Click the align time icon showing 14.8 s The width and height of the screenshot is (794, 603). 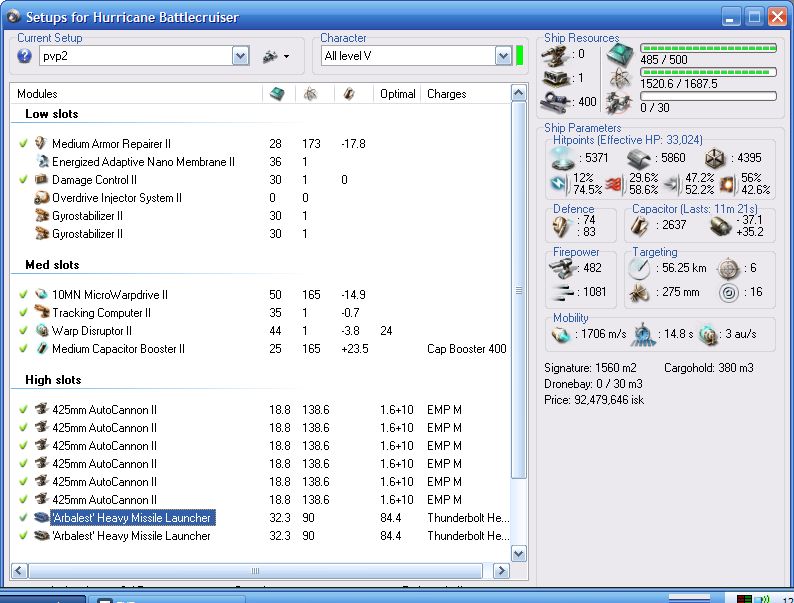[642, 335]
